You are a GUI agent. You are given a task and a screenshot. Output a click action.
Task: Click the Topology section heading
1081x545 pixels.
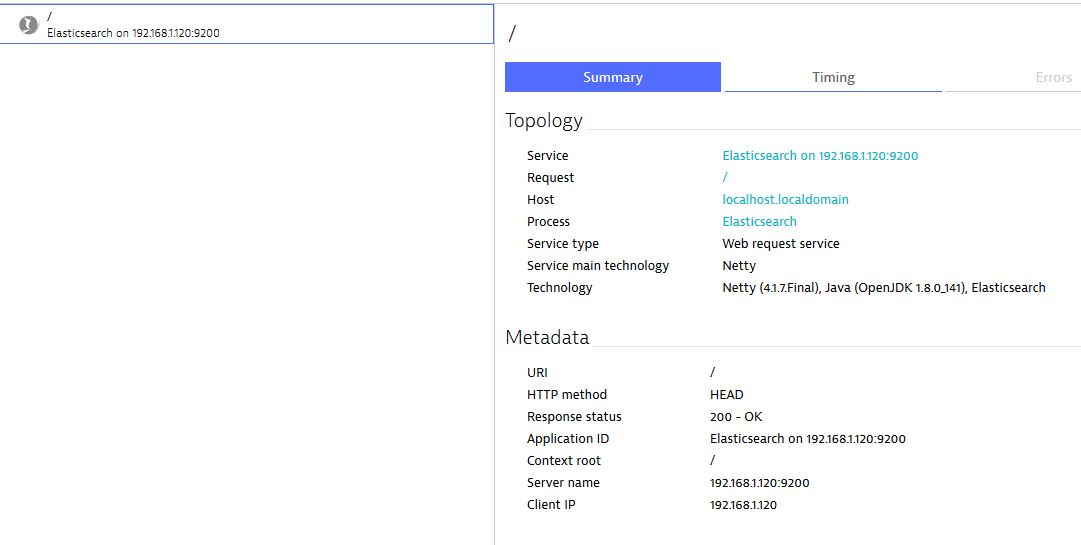pos(543,121)
